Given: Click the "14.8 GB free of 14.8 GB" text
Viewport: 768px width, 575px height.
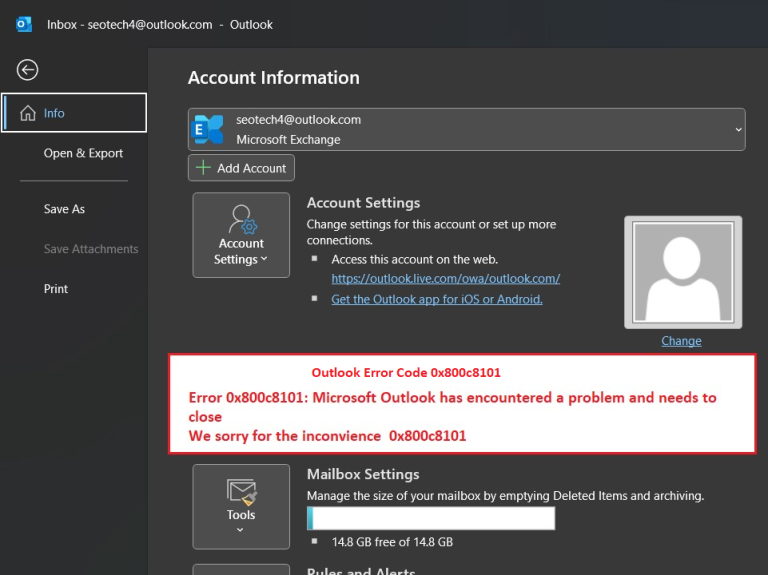Looking at the screenshot, I should coord(392,542).
